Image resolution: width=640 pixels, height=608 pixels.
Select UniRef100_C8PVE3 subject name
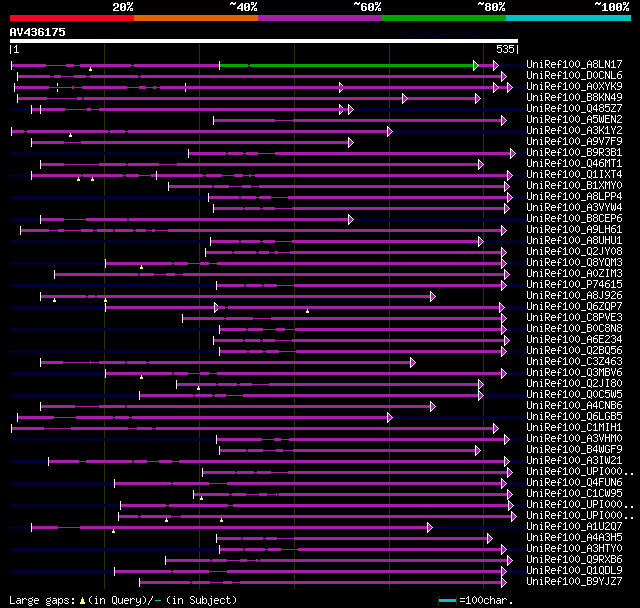click(574, 317)
